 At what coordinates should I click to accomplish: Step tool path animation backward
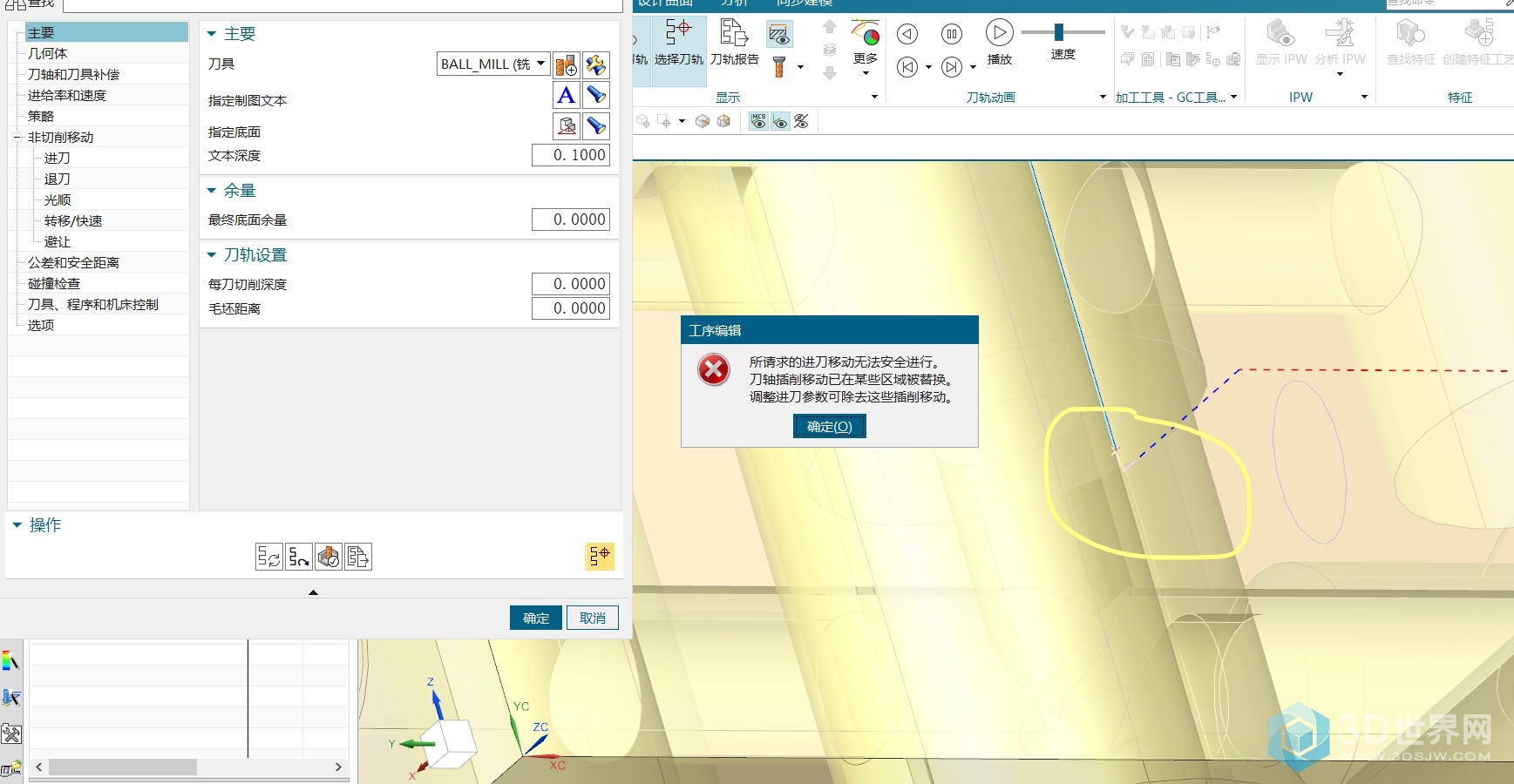(907, 34)
